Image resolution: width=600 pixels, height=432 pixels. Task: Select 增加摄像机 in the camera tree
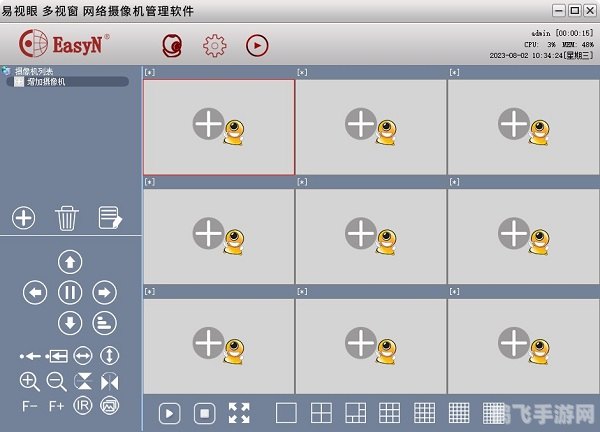tap(45, 82)
